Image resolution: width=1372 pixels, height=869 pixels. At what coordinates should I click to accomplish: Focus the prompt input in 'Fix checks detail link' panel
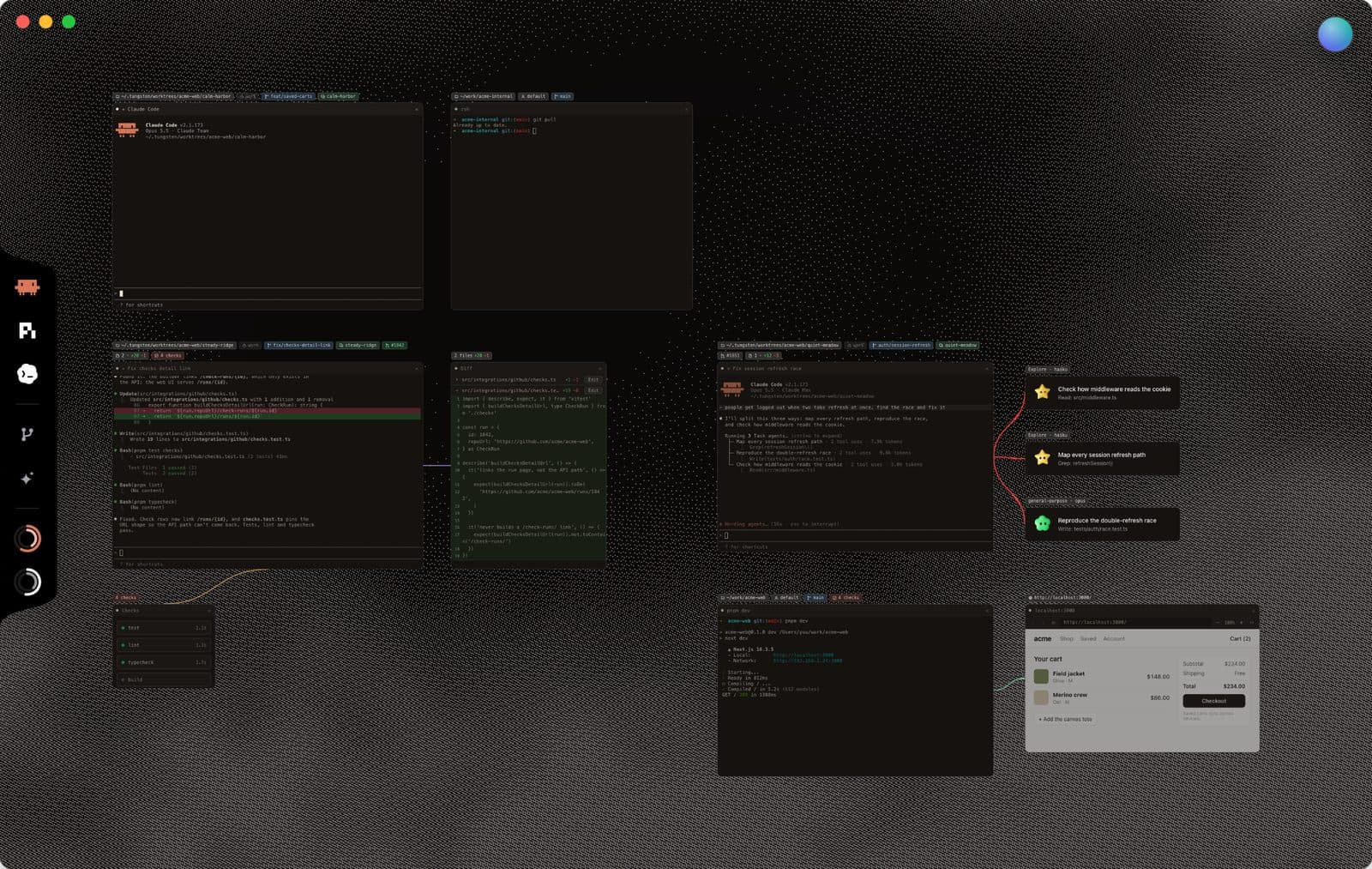tap(268, 552)
